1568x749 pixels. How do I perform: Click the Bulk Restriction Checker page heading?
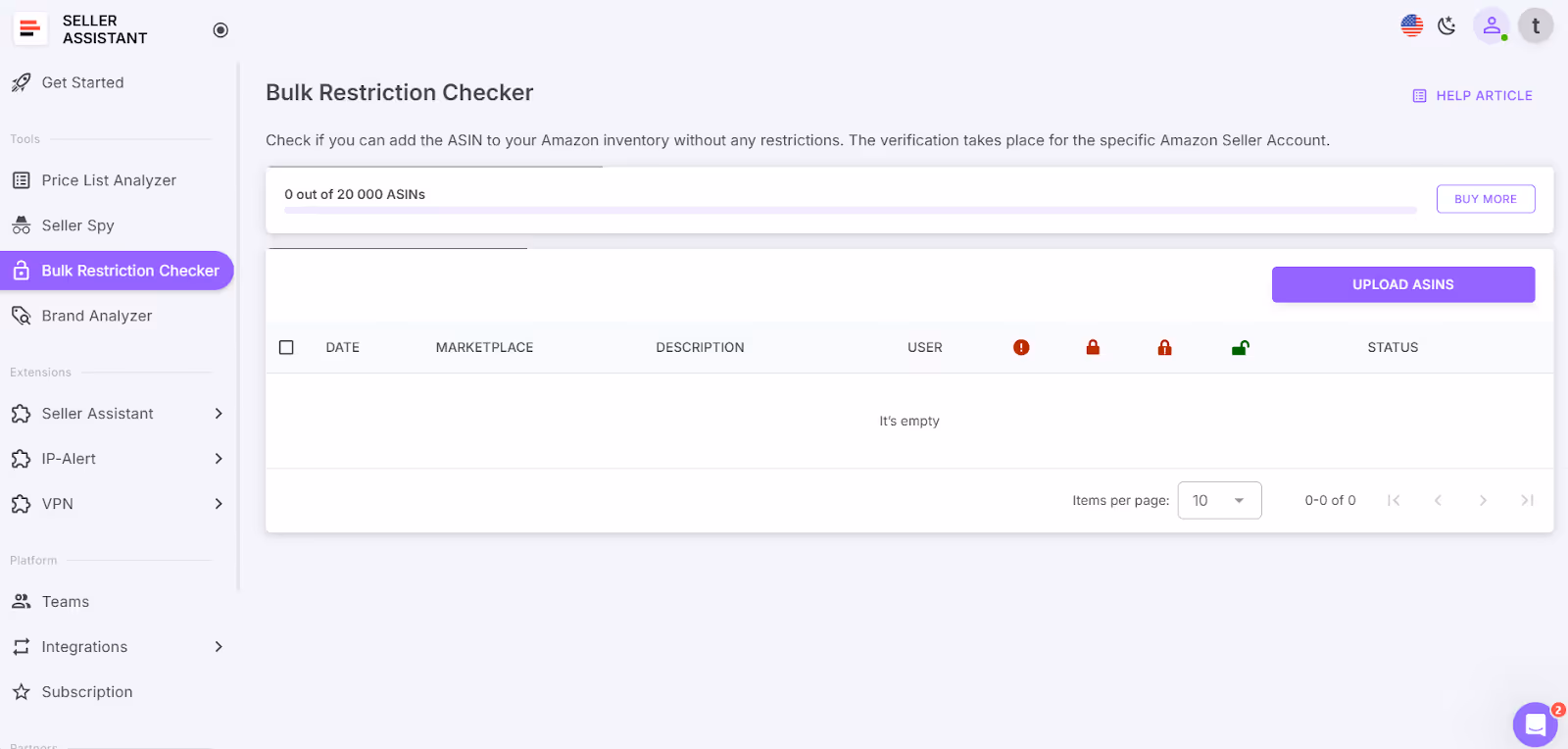pyautogui.click(x=400, y=92)
